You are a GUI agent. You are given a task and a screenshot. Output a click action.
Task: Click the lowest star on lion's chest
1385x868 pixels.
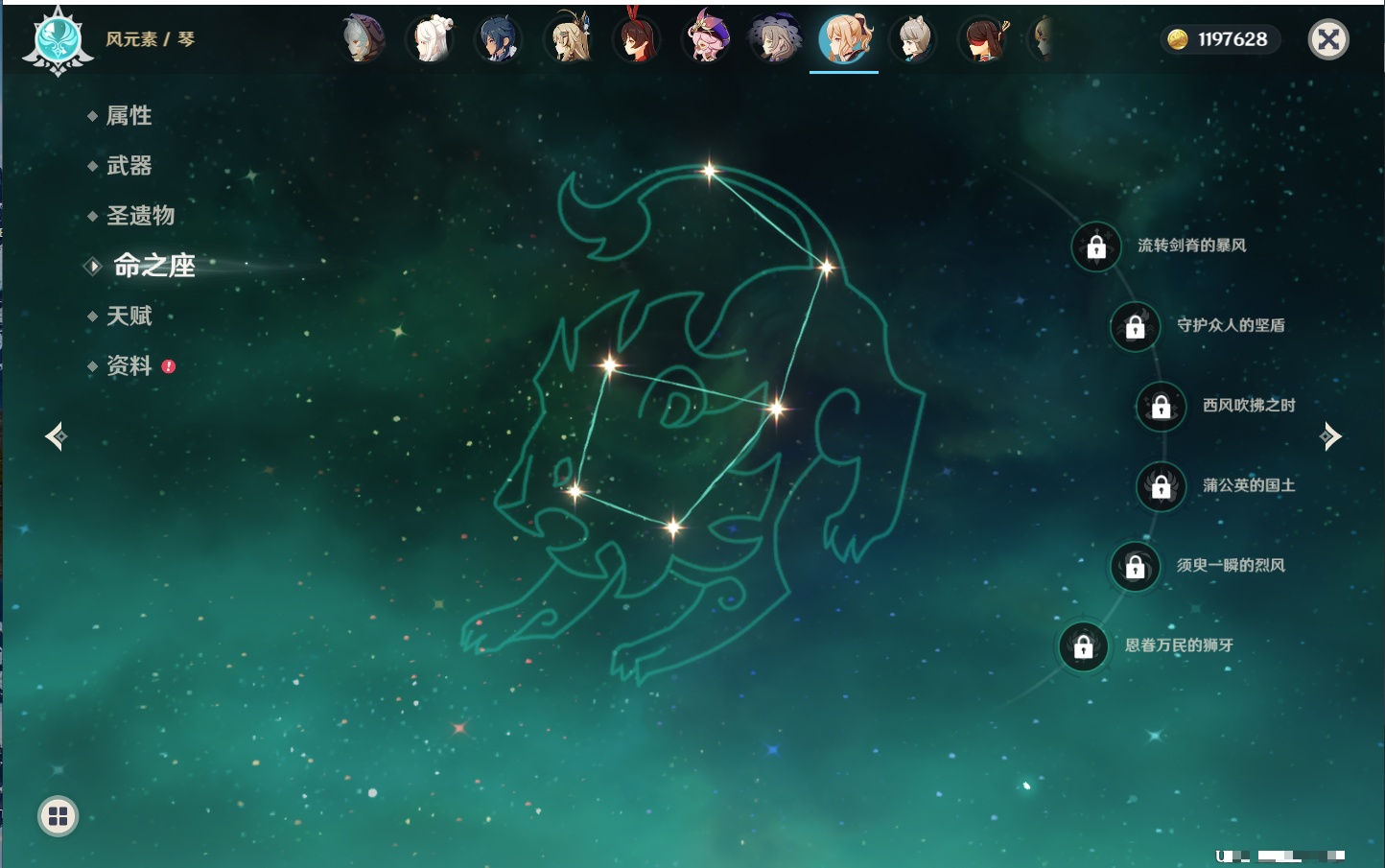click(x=673, y=526)
